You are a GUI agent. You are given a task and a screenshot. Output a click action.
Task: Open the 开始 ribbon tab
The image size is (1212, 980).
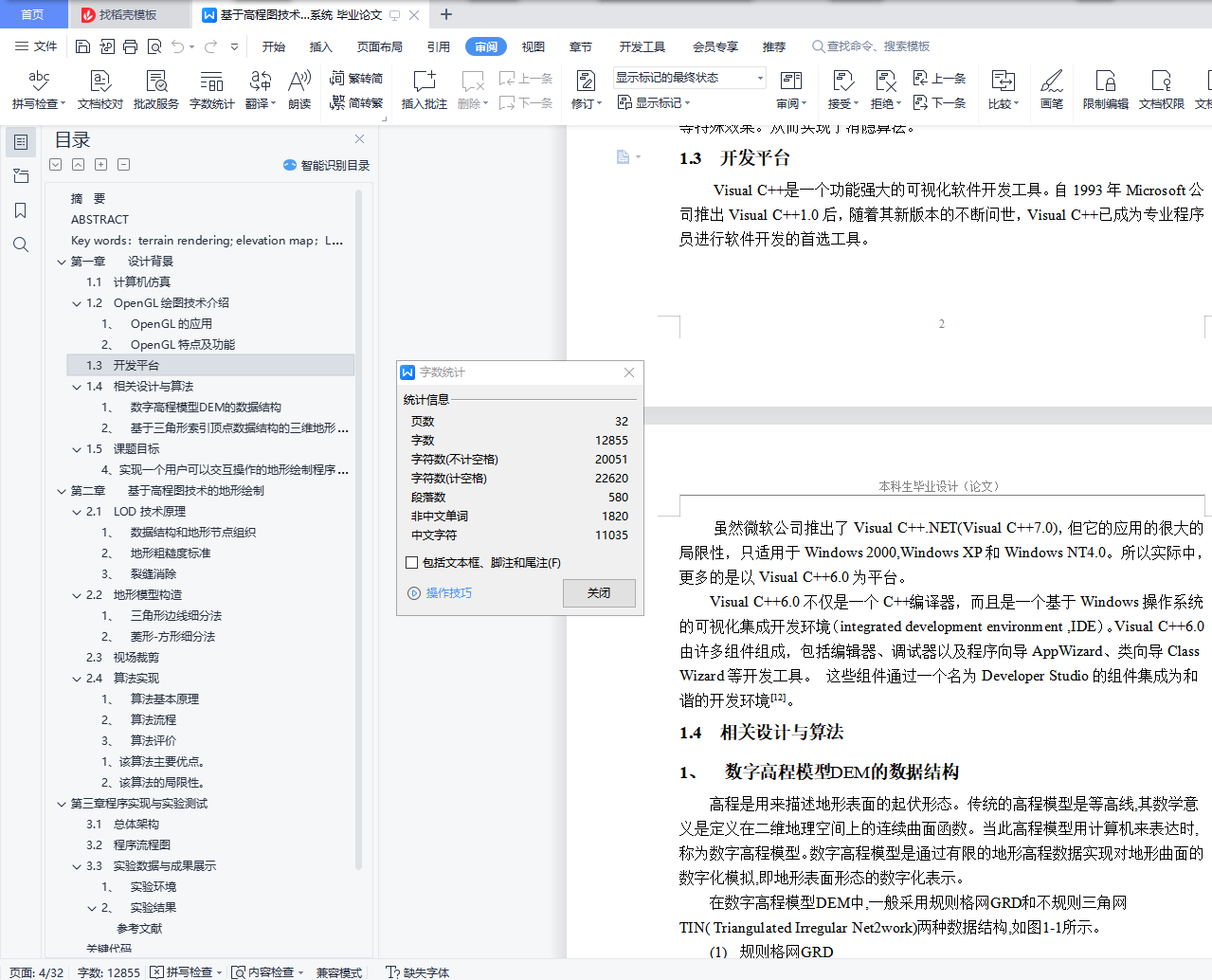[274, 46]
